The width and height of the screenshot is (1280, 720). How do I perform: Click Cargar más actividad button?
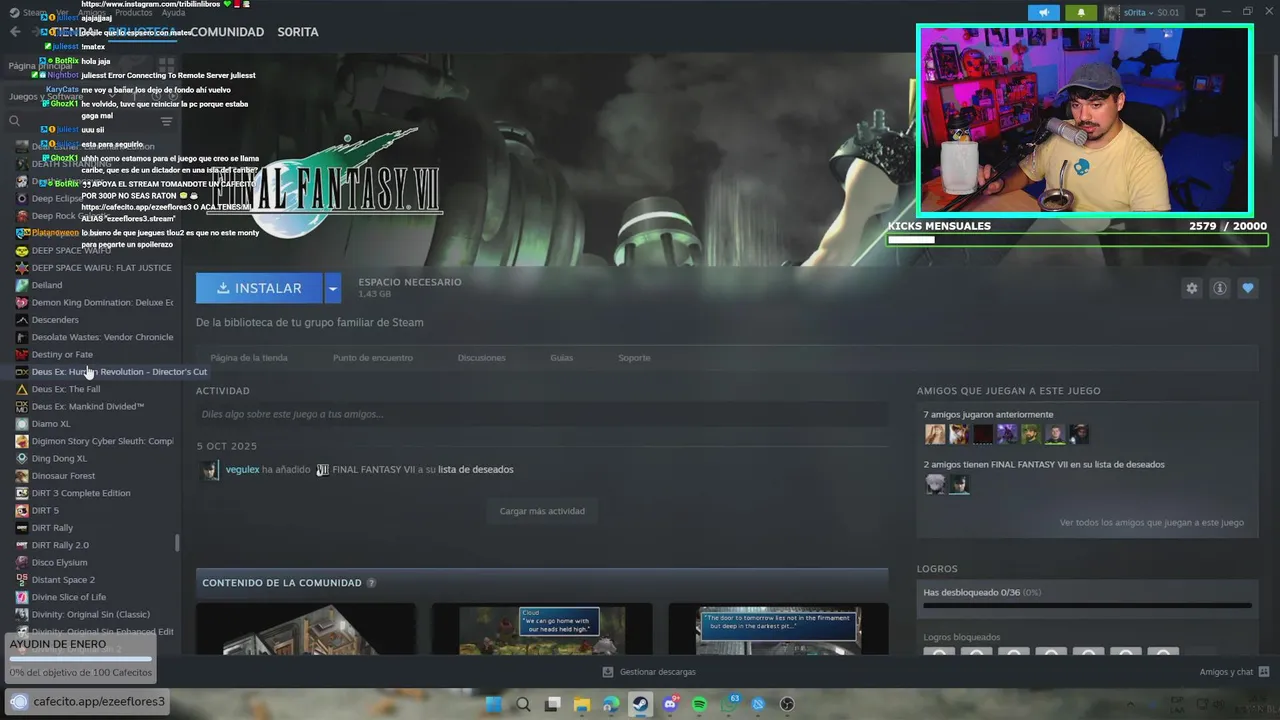tap(542, 511)
